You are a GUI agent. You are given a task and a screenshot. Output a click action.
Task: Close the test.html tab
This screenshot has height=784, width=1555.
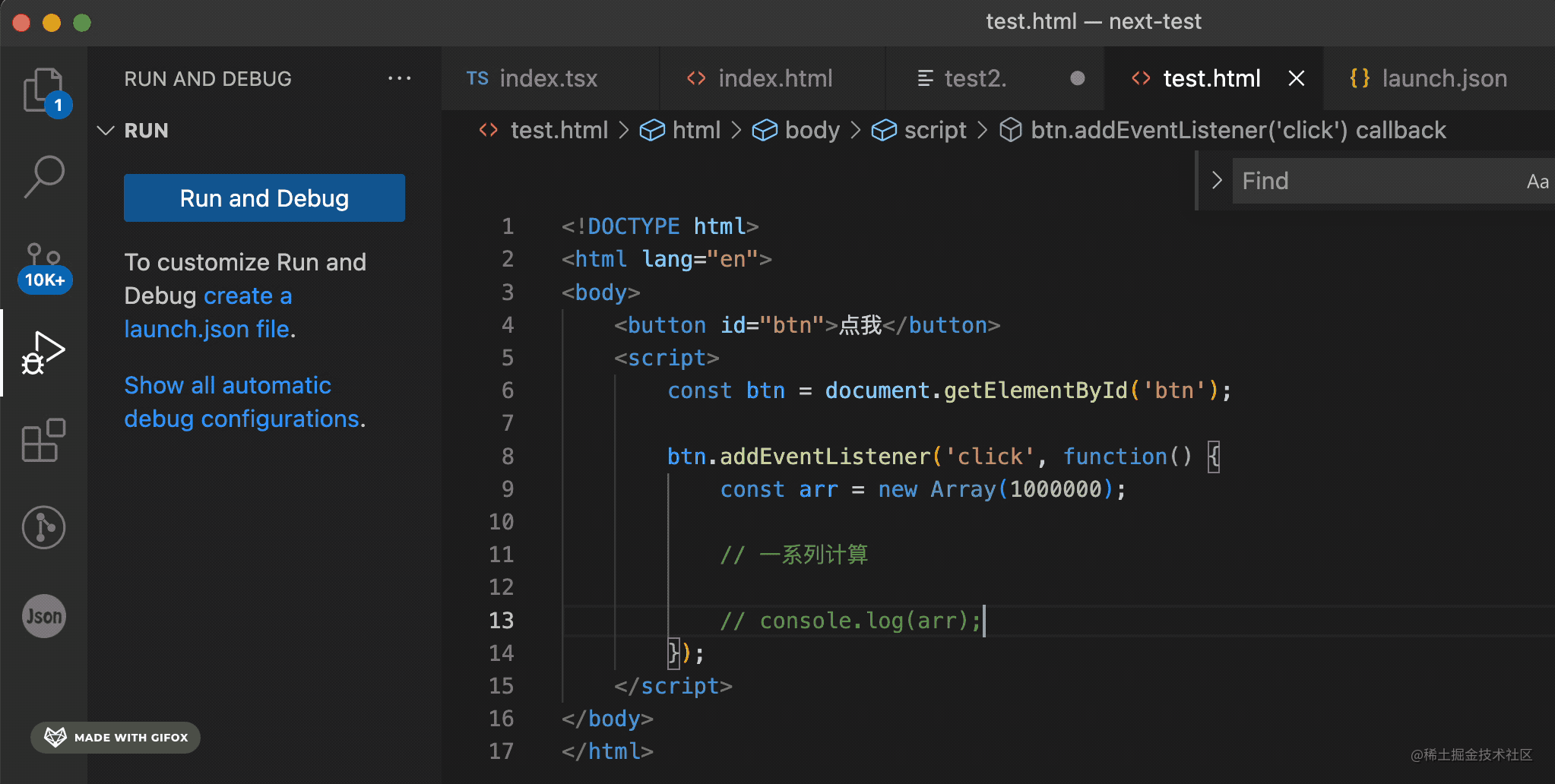1297,78
